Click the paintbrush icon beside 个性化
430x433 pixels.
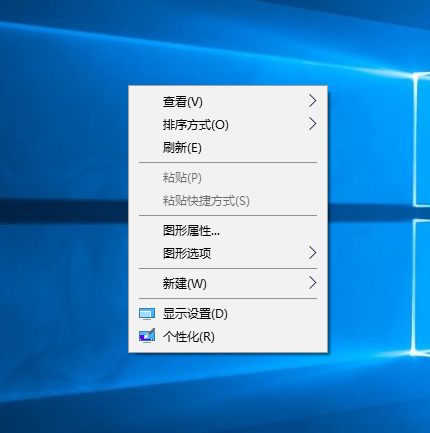point(147,336)
